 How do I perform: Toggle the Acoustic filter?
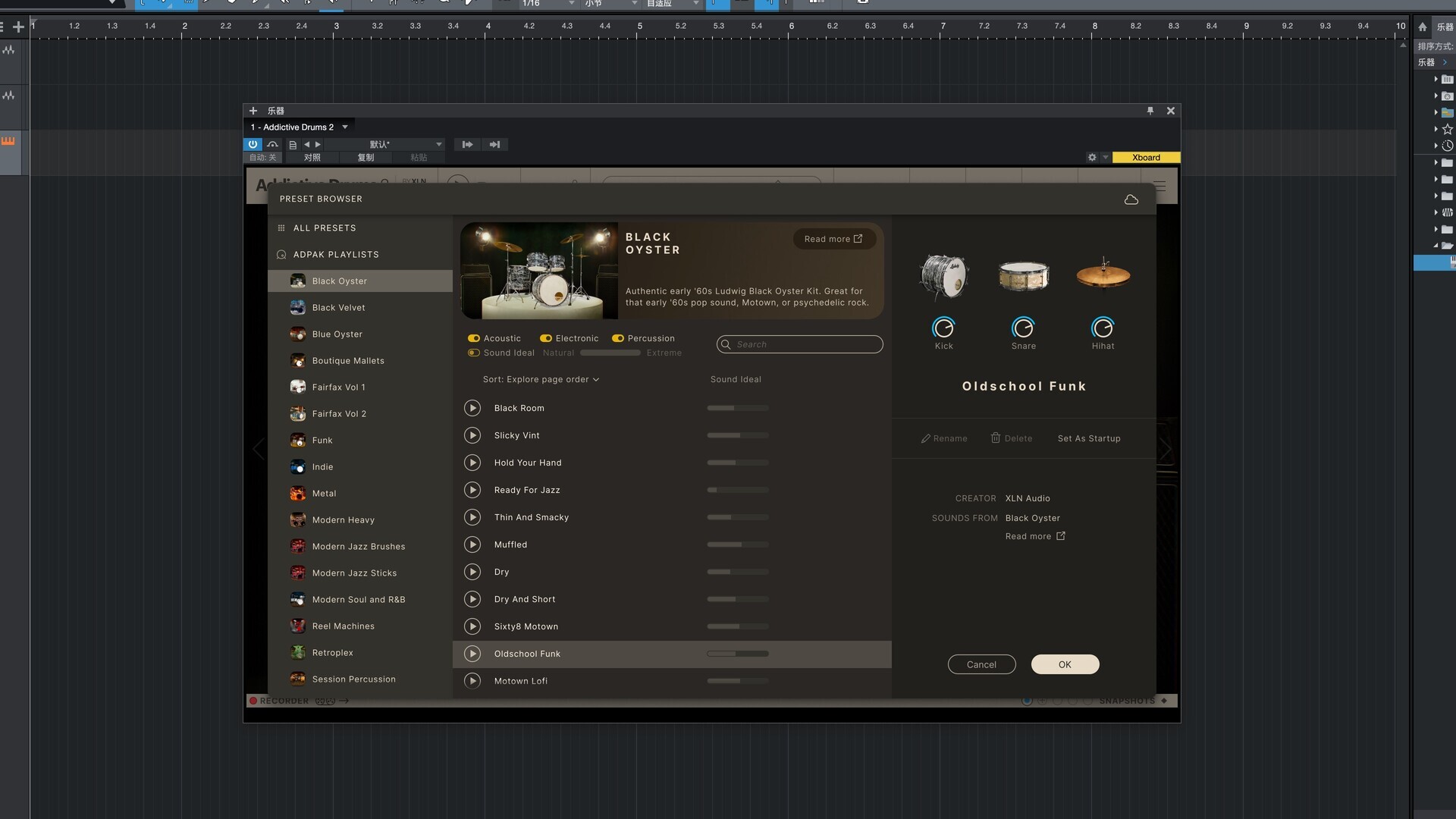coord(473,338)
